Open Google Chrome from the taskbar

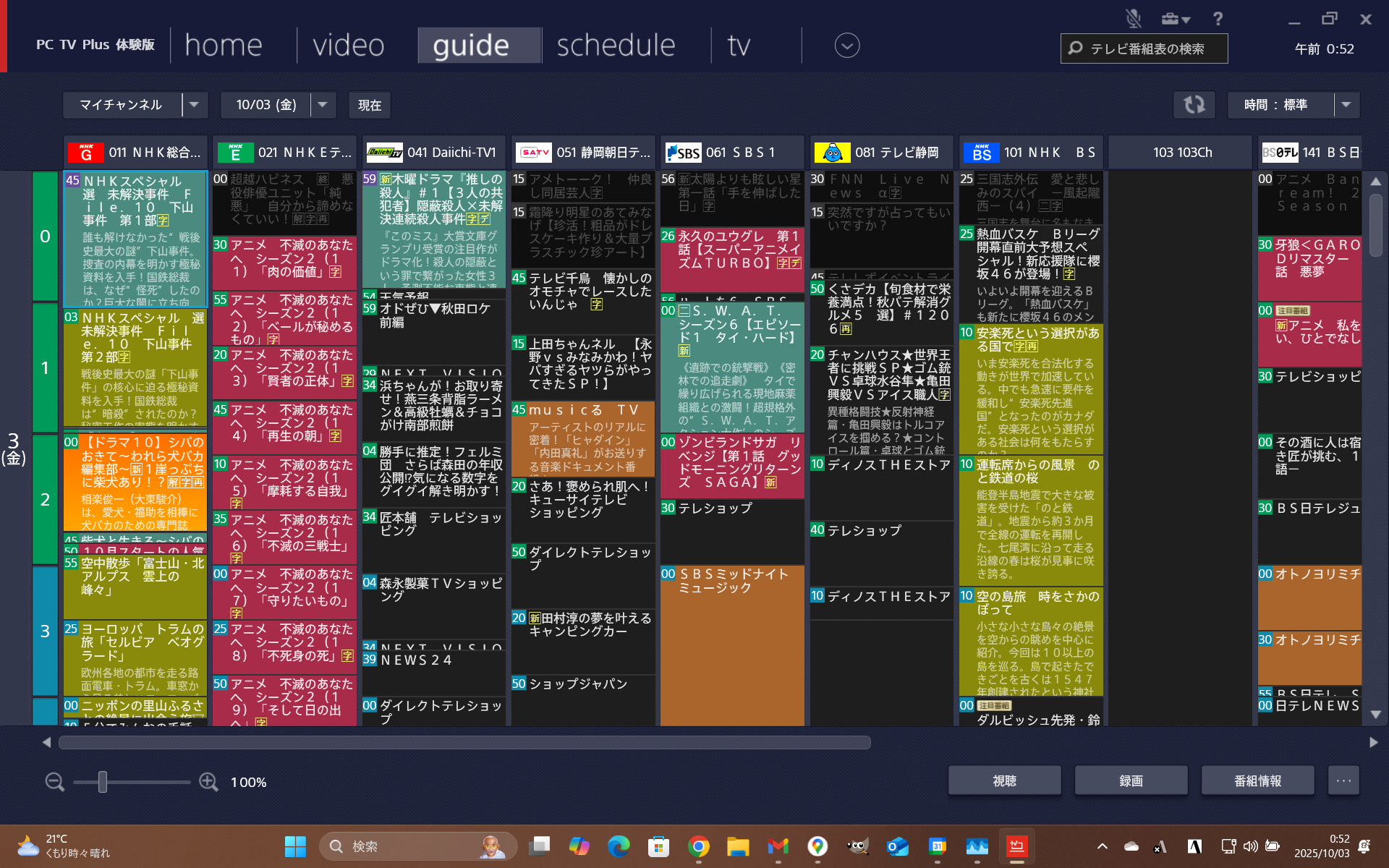click(x=698, y=846)
